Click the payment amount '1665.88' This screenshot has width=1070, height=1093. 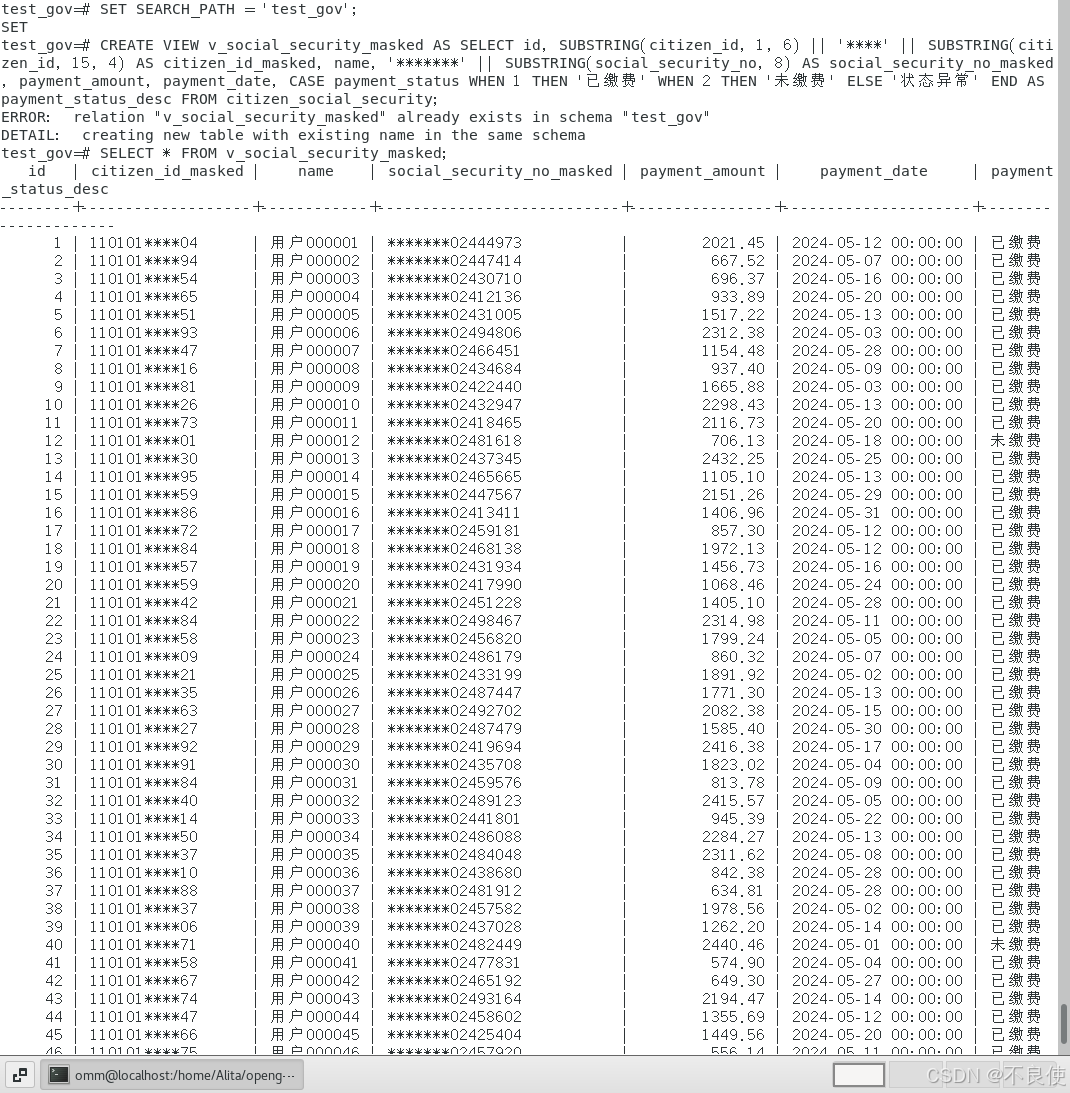(x=733, y=387)
